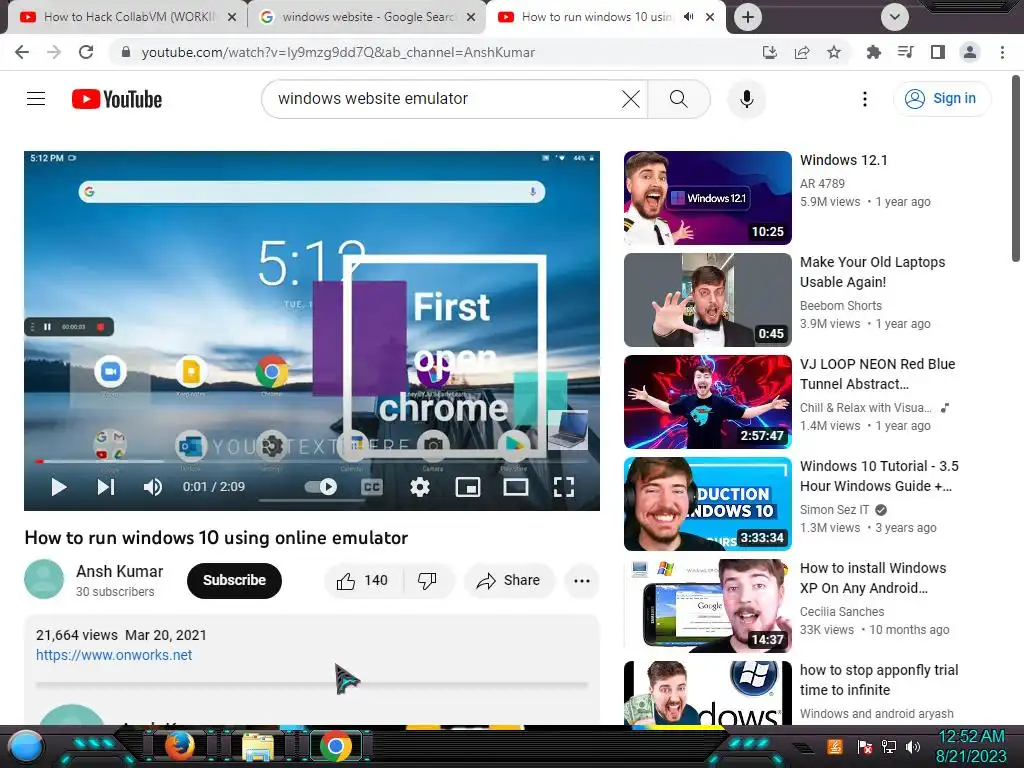
Task: Open the YouTube hamburger guide menu
Action: (36, 99)
